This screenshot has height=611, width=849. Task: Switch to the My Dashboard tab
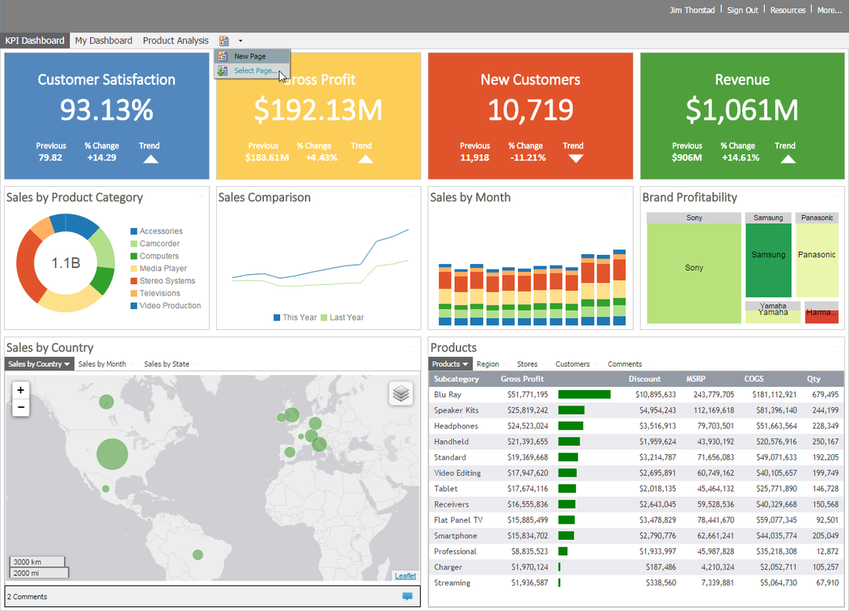(103, 41)
